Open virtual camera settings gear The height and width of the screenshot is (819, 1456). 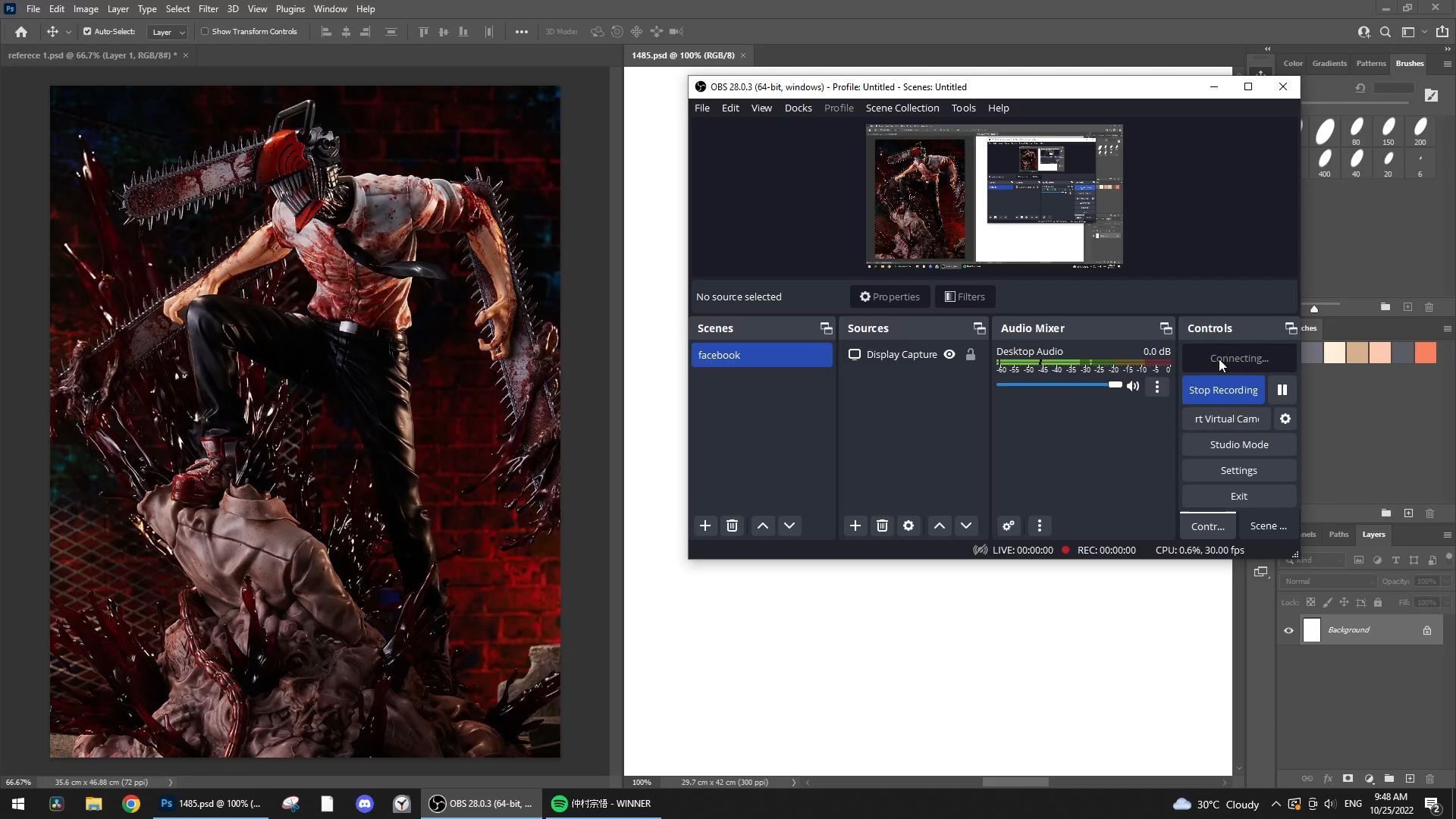coord(1285,419)
